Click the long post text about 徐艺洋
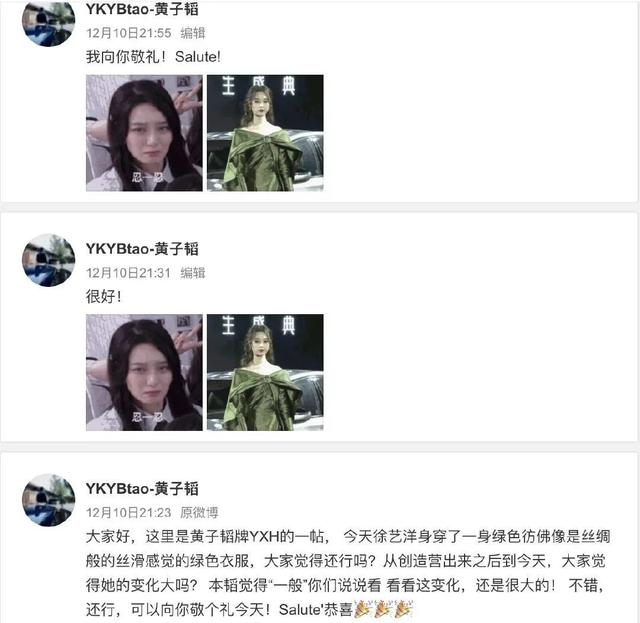The width and height of the screenshot is (640, 623). [348, 573]
